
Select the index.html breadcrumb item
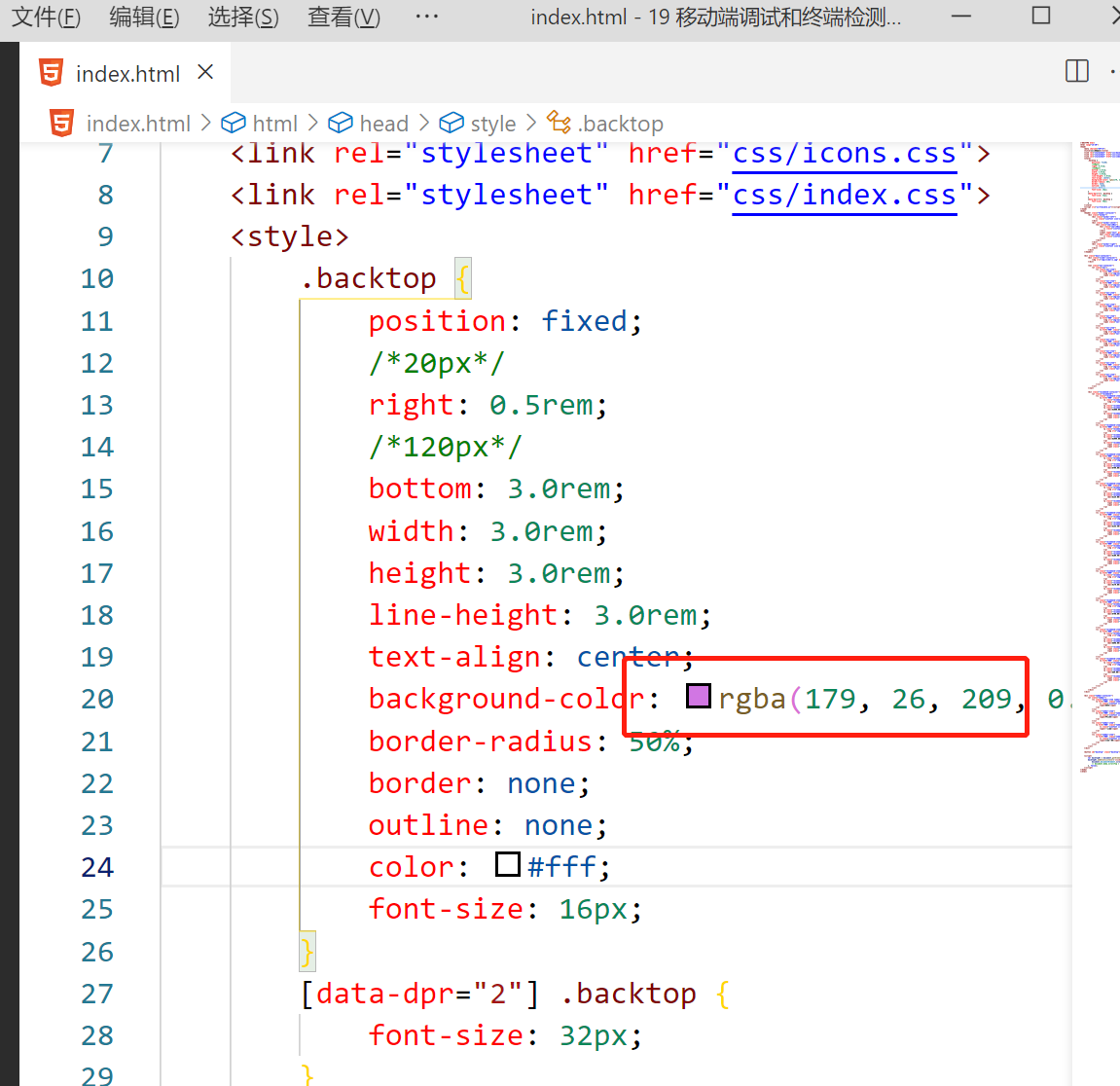pos(138,124)
